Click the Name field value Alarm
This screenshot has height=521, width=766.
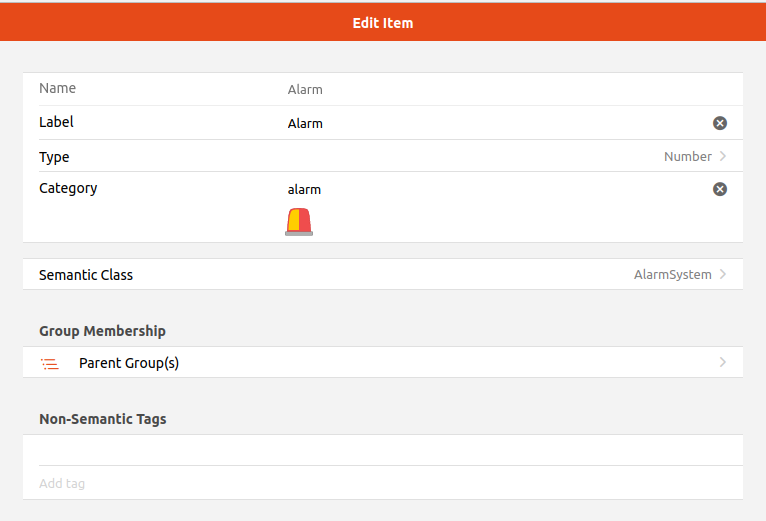pos(305,89)
